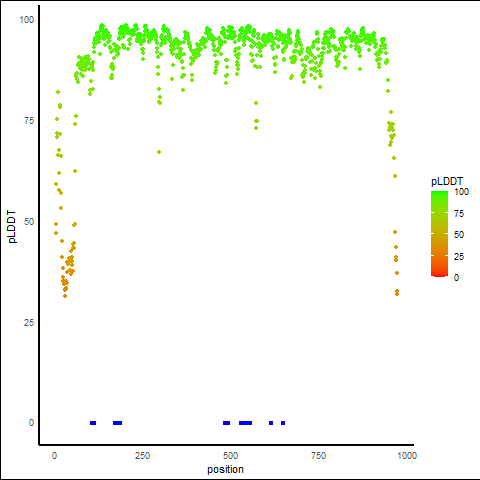Image resolution: width=480 pixels, height=480 pixels.
Task: Click the legend label 100
Action: tap(461, 192)
